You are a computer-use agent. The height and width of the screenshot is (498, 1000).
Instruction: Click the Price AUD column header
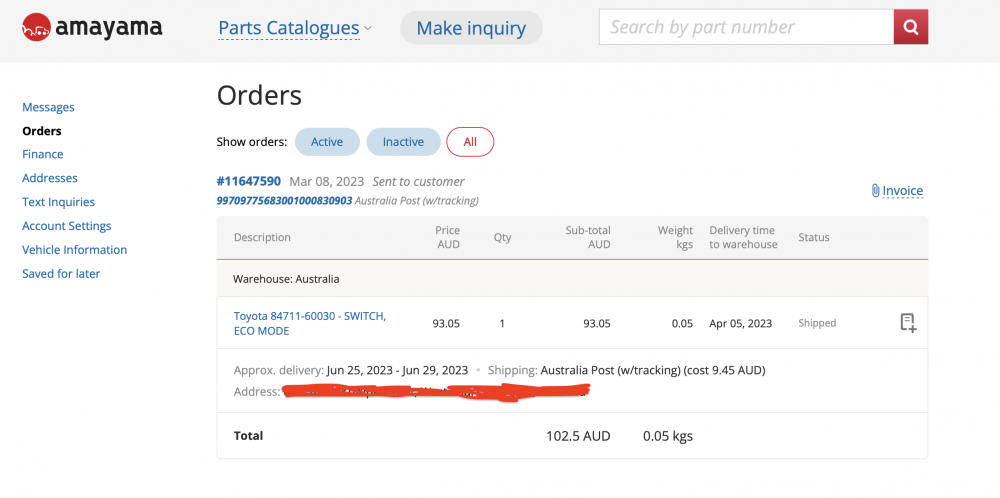tap(448, 237)
